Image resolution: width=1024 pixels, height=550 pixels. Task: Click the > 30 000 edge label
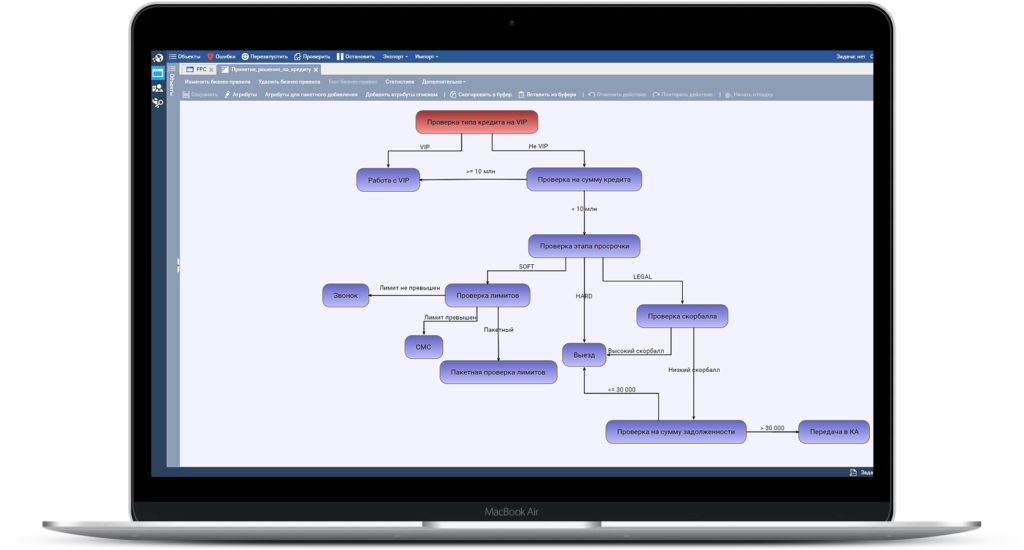coord(772,429)
